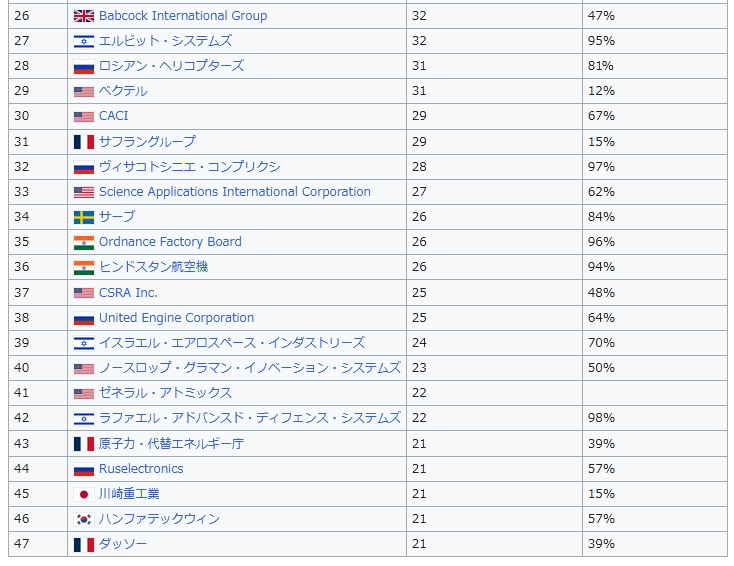Image resolution: width=734 pixels, height=566 pixels.
Task: Click the Israeli flag beside エルビット・システムズ
Action: pos(84,41)
